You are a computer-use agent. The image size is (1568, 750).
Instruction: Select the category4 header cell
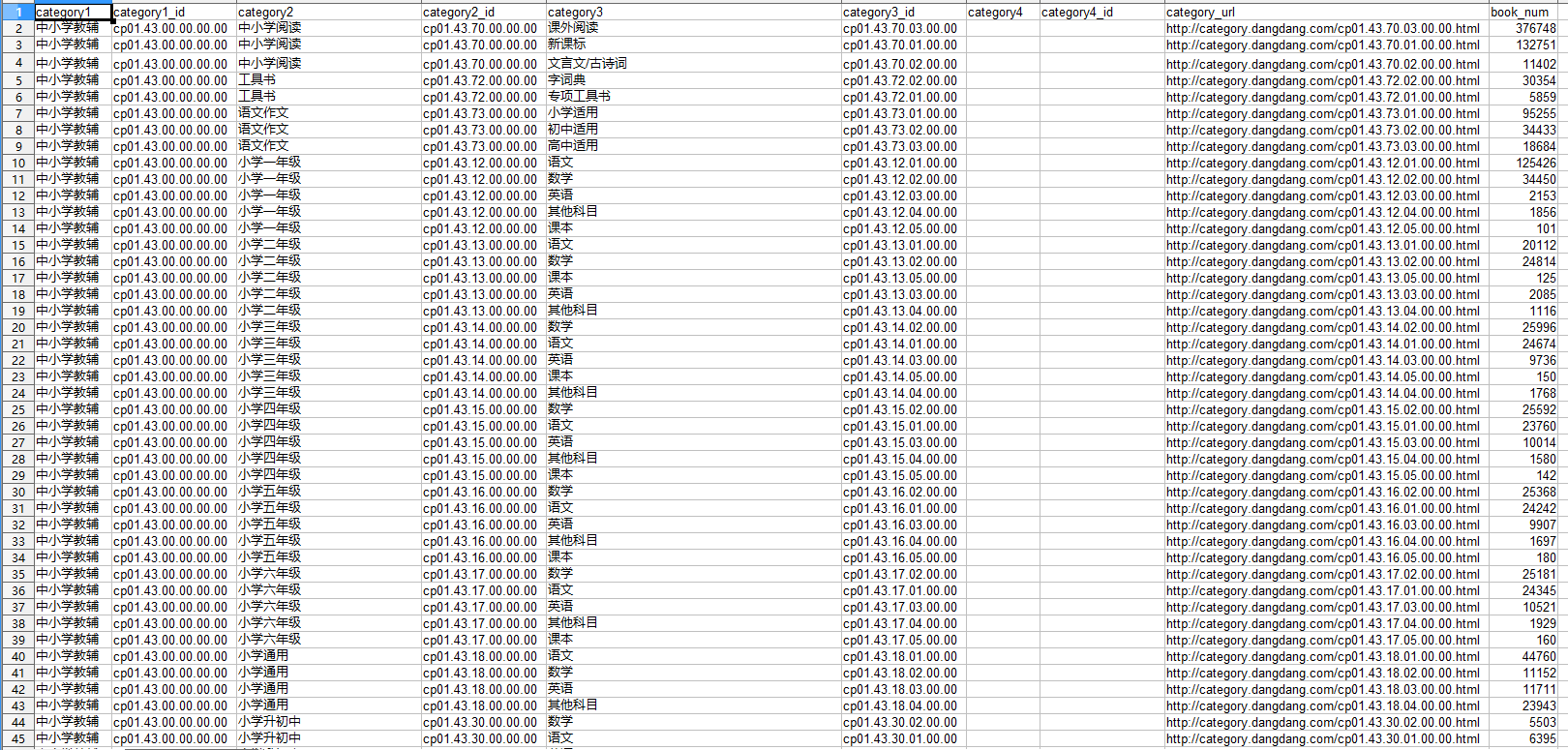(x=1003, y=13)
